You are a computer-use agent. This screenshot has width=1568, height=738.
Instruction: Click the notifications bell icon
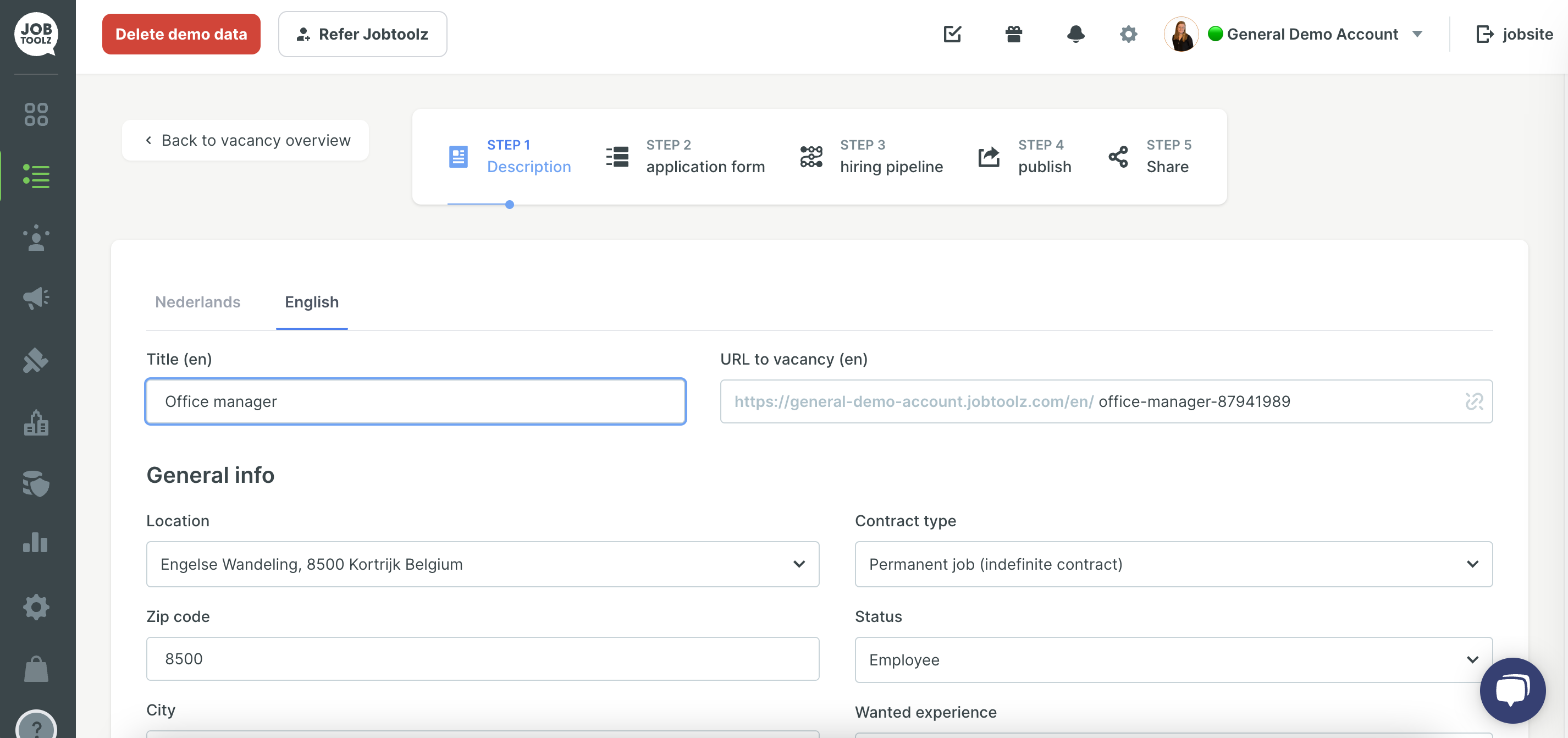(x=1075, y=34)
